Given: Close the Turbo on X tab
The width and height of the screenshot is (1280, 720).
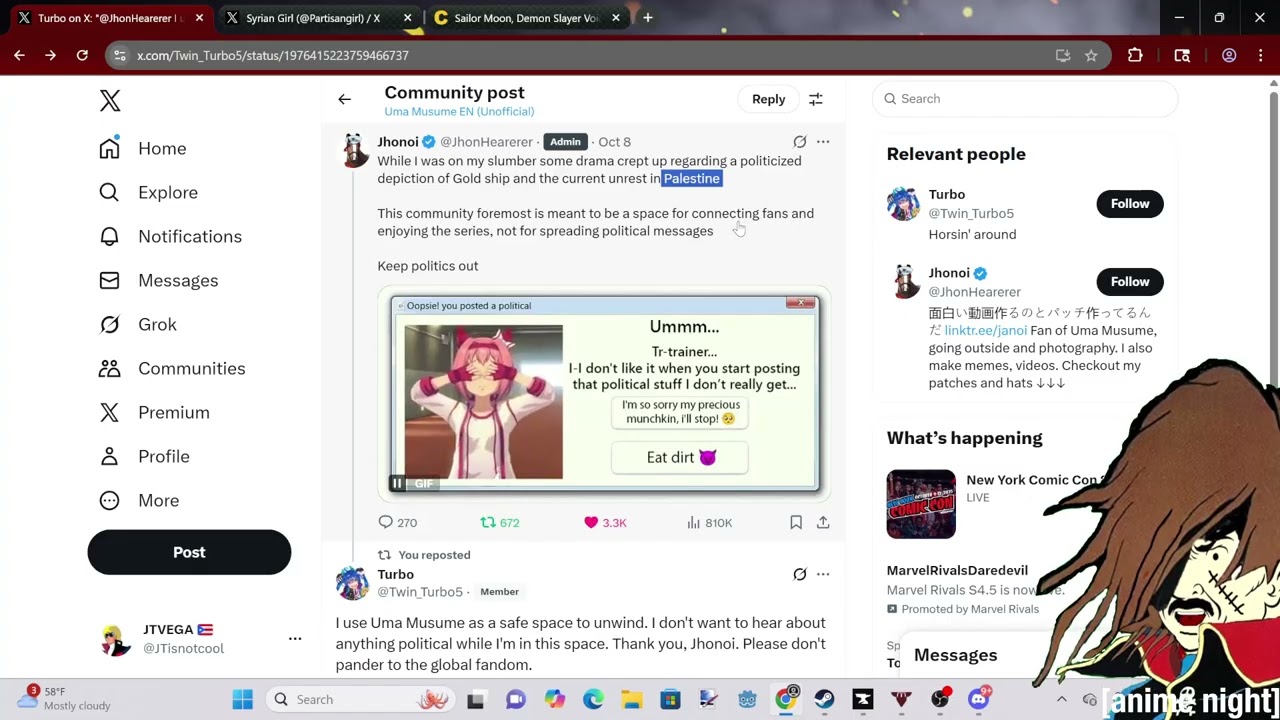Looking at the screenshot, I should (199, 18).
